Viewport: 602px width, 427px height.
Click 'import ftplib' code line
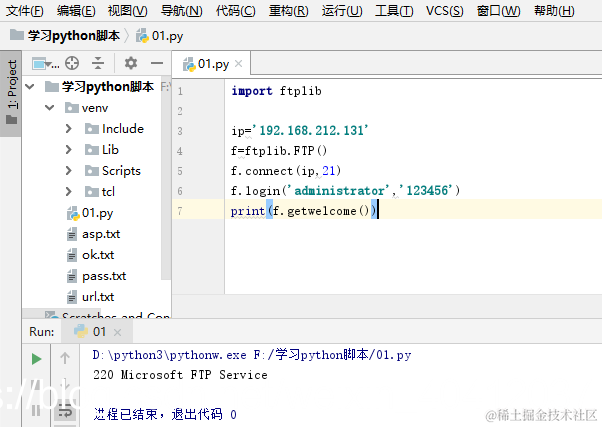click(276, 91)
